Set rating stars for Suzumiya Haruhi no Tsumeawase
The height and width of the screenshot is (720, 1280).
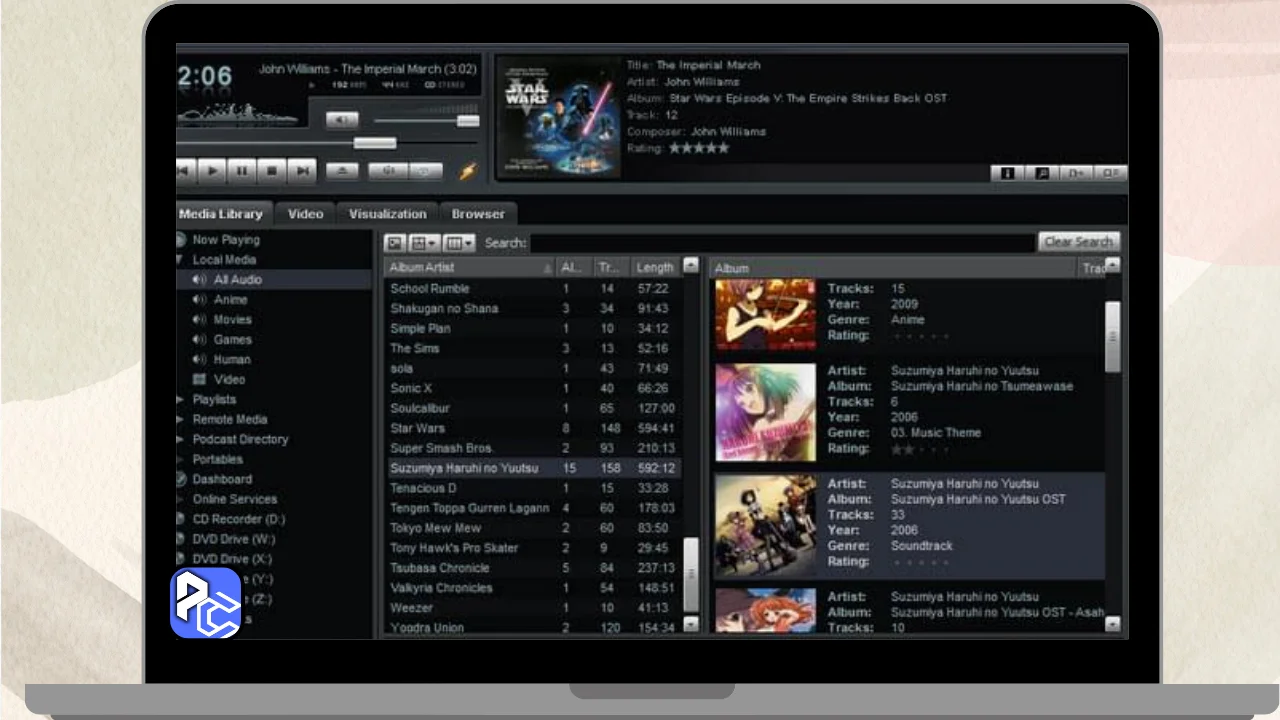(921, 449)
